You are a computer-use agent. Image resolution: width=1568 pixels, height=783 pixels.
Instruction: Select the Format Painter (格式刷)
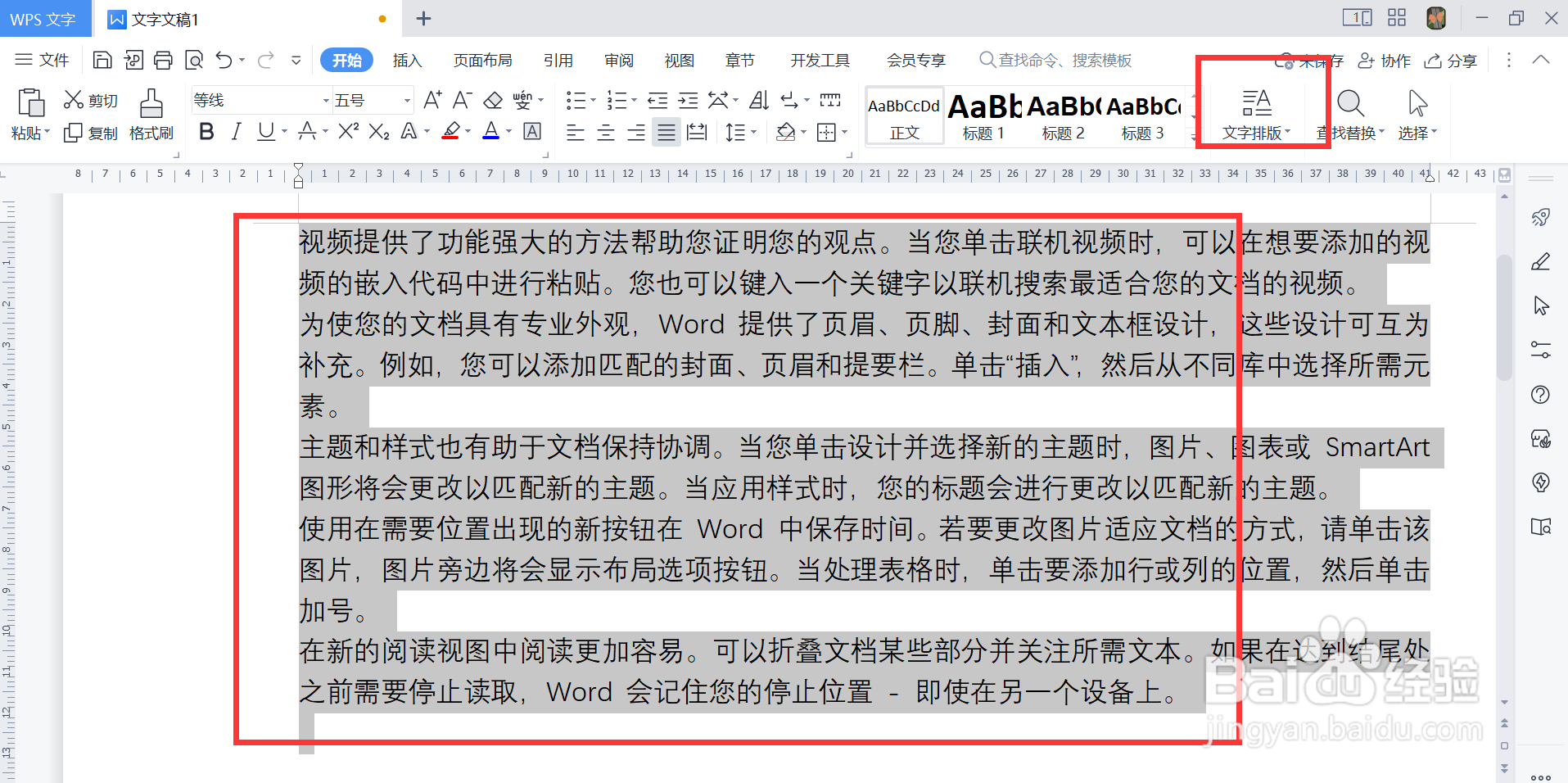[x=151, y=115]
